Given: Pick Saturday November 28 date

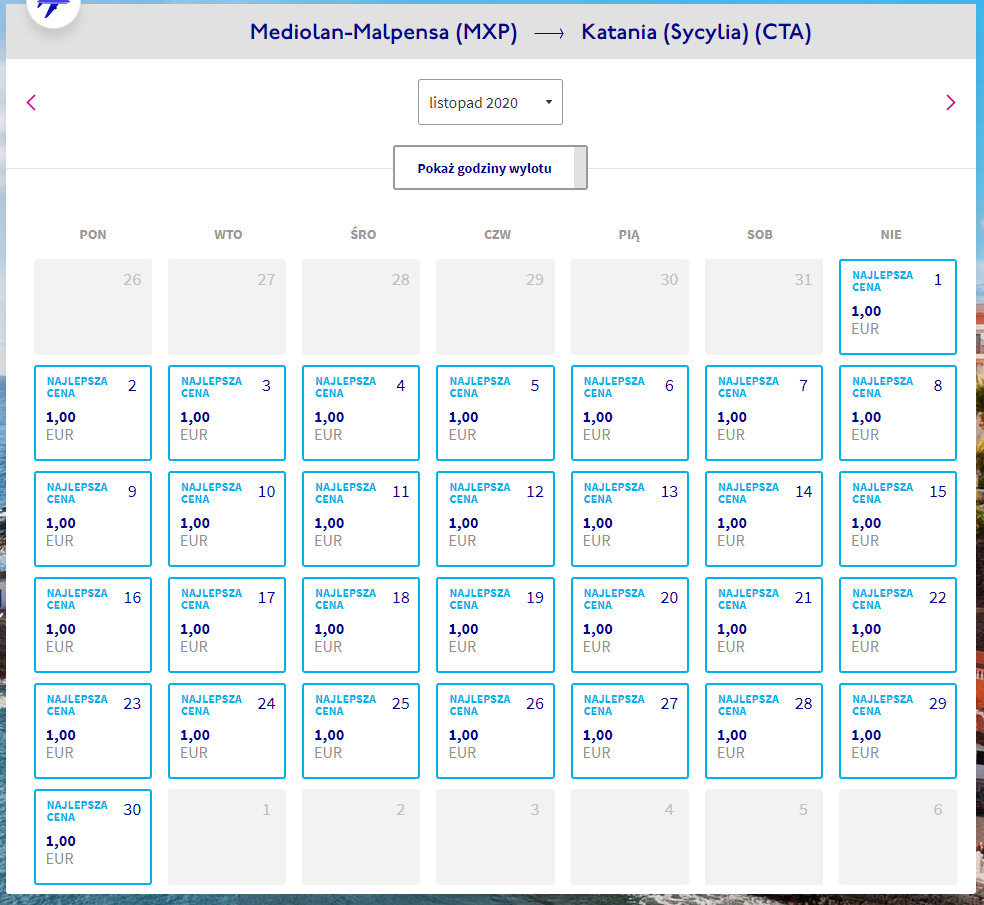Looking at the screenshot, I should pos(764,731).
